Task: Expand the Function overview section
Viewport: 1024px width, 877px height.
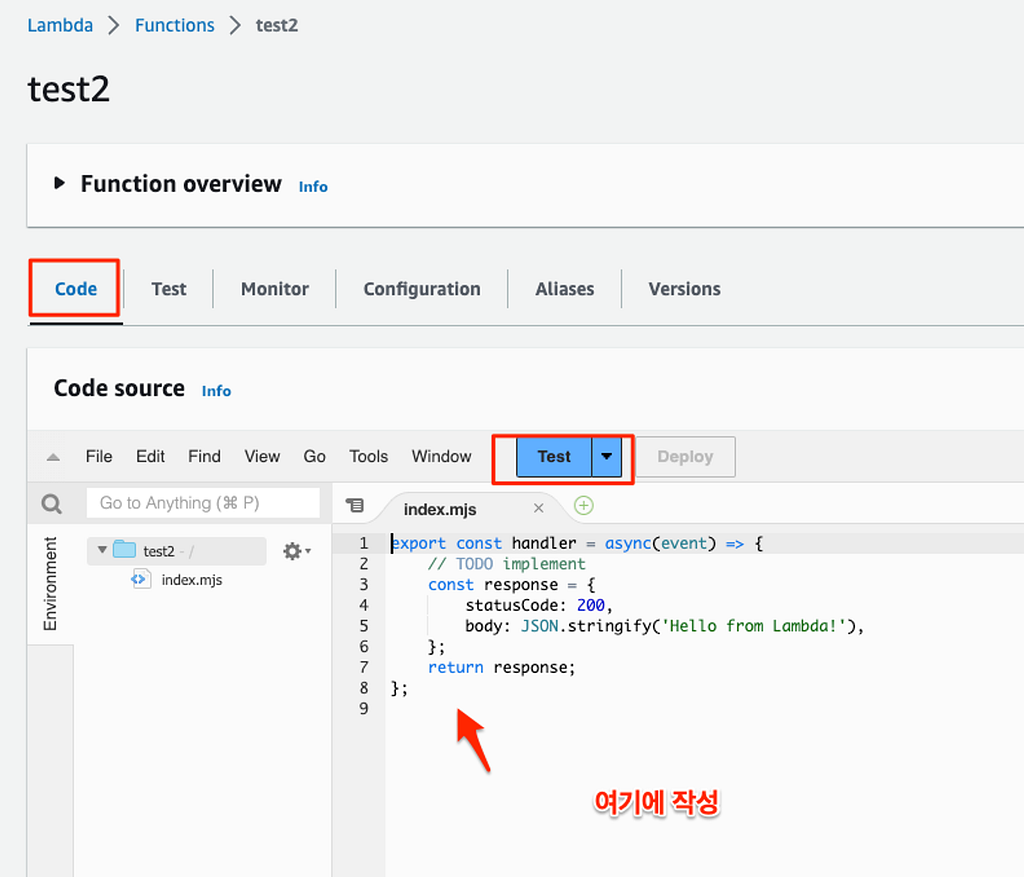Action: click(x=59, y=183)
